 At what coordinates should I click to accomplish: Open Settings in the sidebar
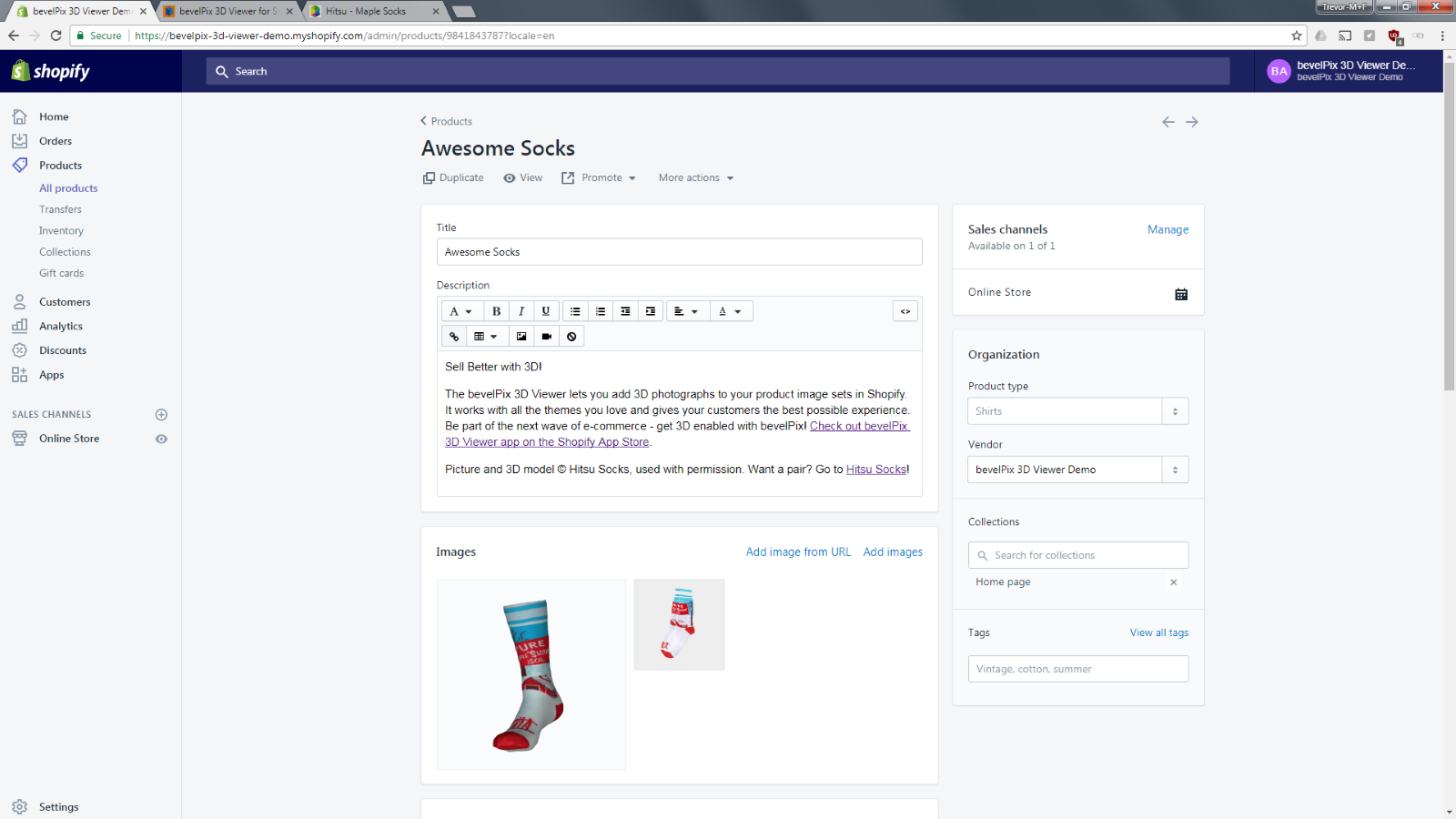(58, 807)
